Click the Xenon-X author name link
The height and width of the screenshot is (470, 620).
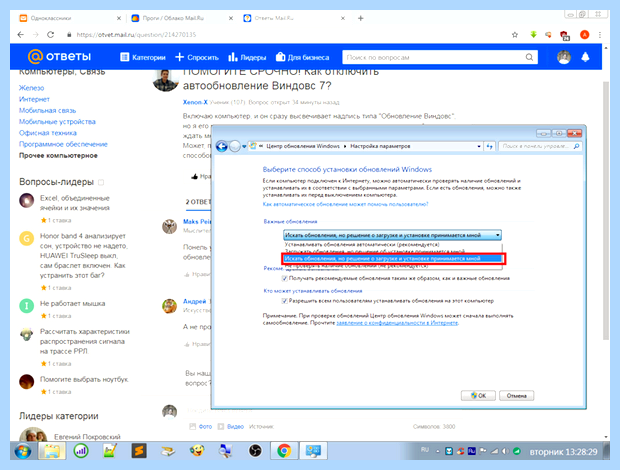point(195,102)
